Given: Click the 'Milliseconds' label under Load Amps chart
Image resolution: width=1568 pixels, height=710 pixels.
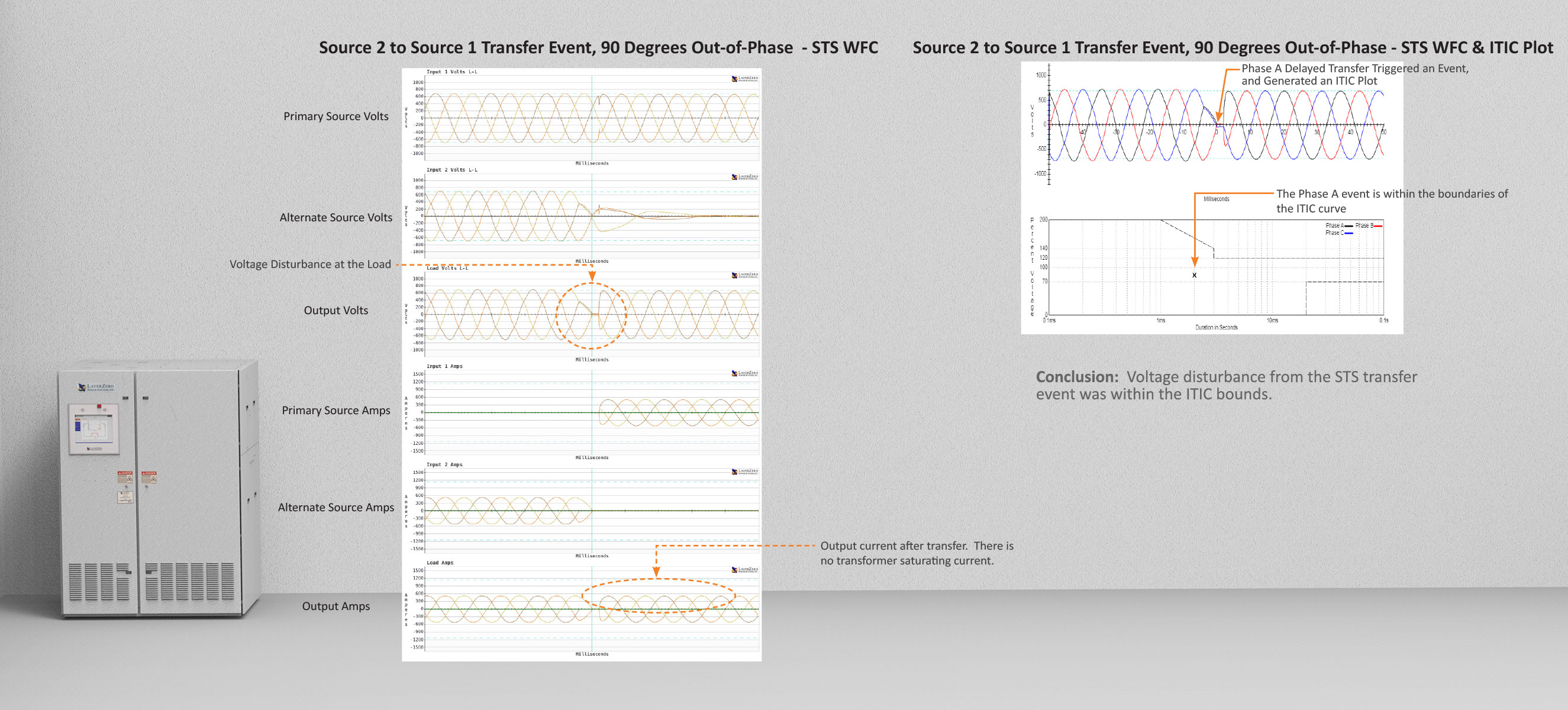Looking at the screenshot, I should [x=592, y=654].
